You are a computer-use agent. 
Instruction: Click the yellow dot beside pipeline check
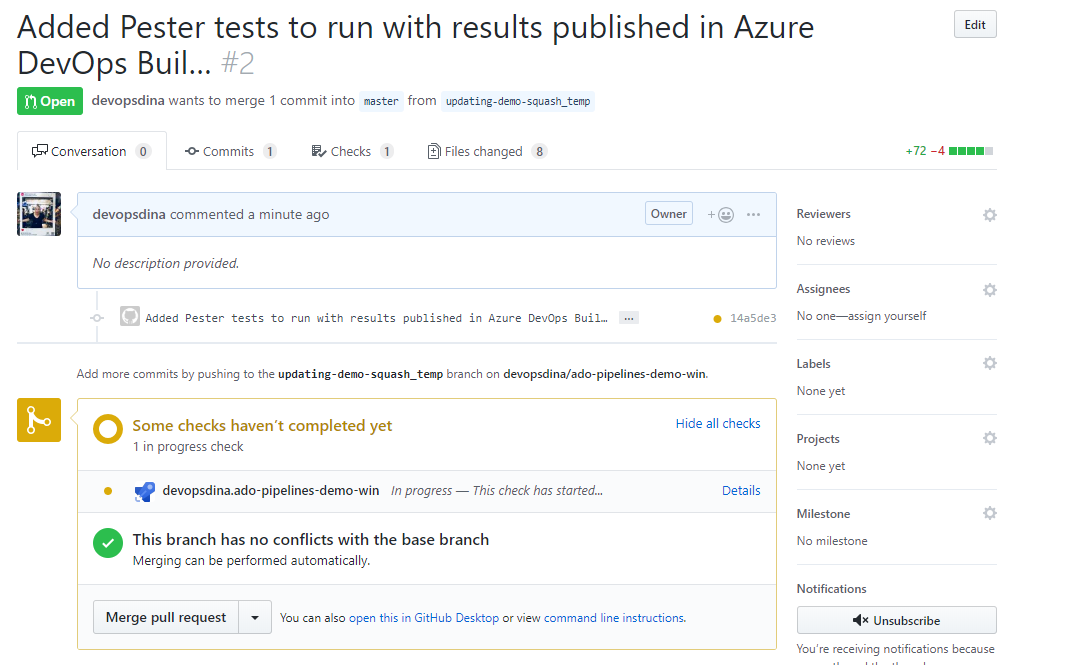coord(107,491)
